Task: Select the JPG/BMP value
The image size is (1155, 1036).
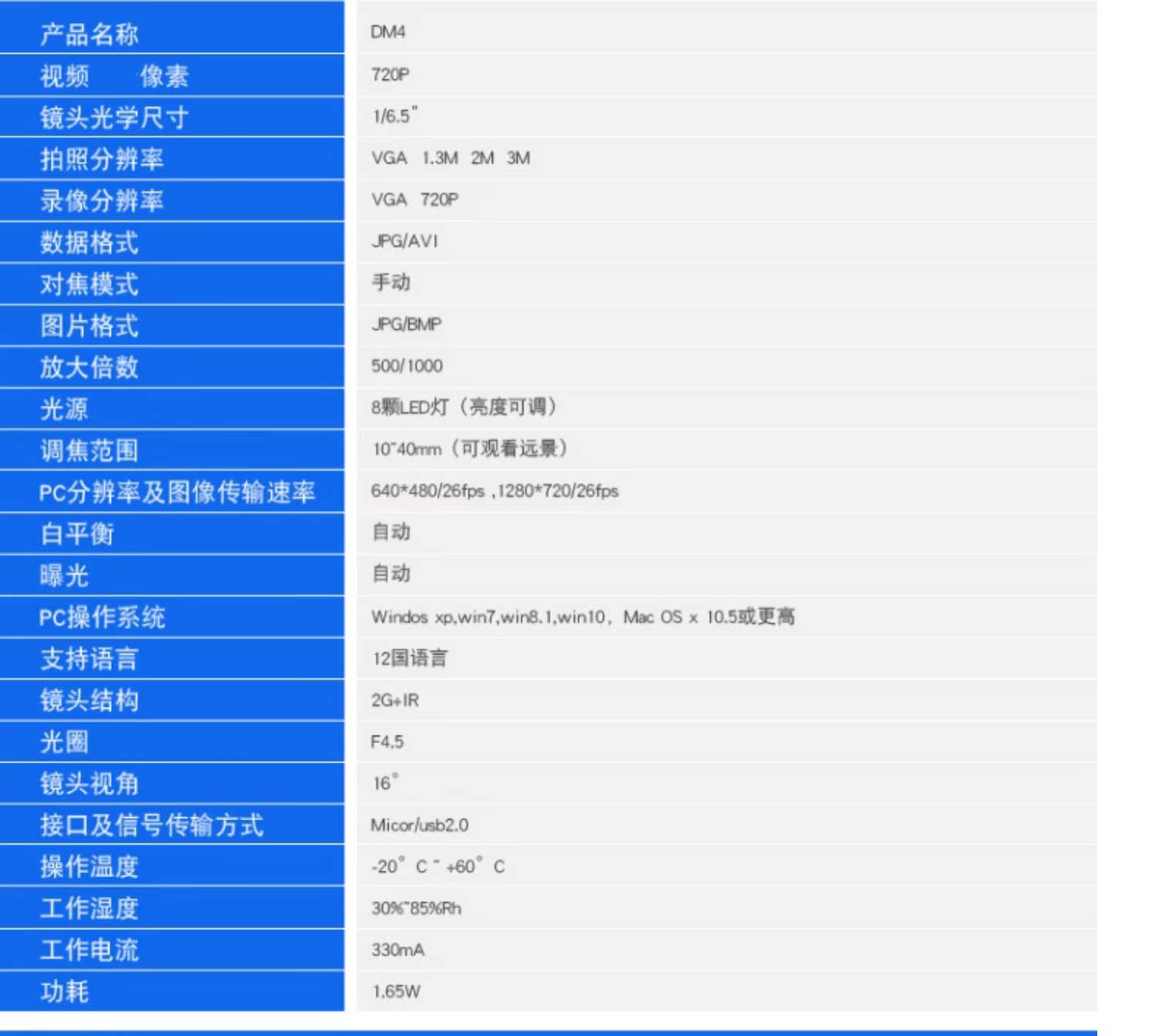Action: 406,324
